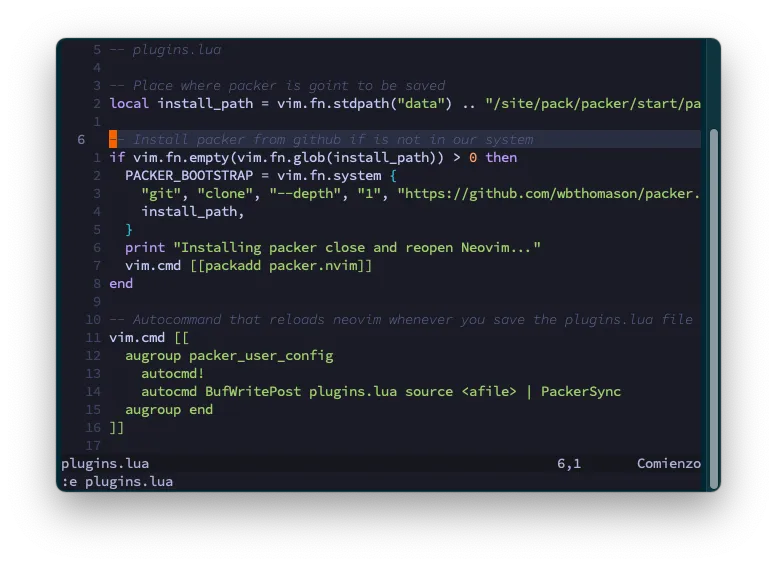The height and width of the screenshot is (566, 777).
Task: Click 'augroup end' on line 15
Action: click(x=169, y=410)
